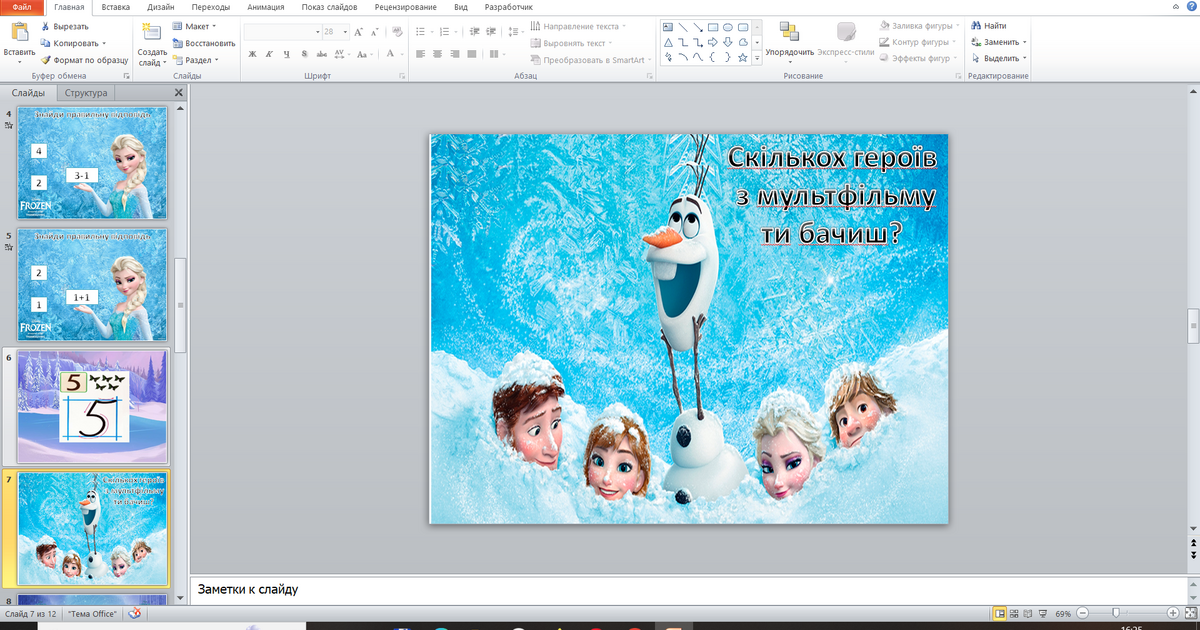Image resolution: width=1200 pixels, height=630 pixels.
Task: Click Заменить to replace text
Action: pos(998,43)
